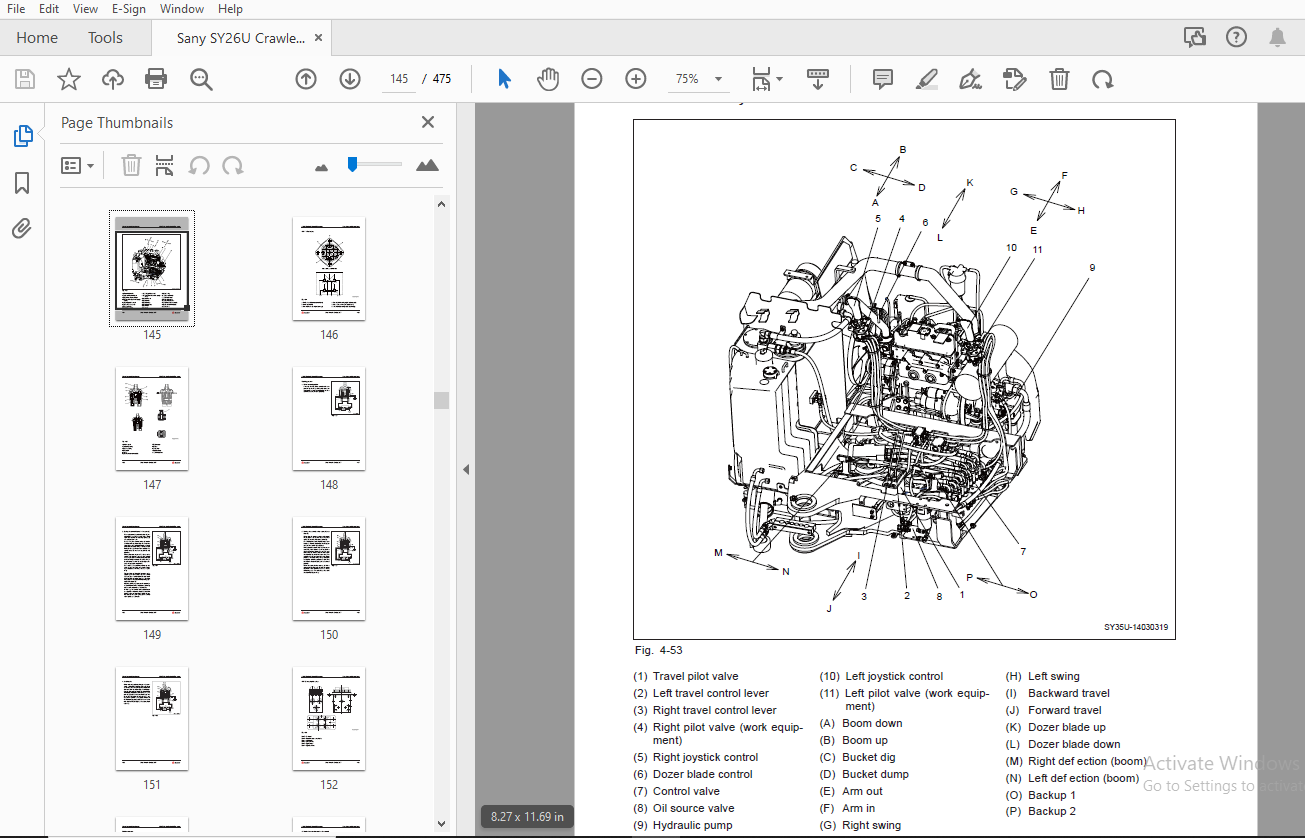1305x838 pixels.
Task: Open the notifications bell
Action: click(x=1278, y=38)
